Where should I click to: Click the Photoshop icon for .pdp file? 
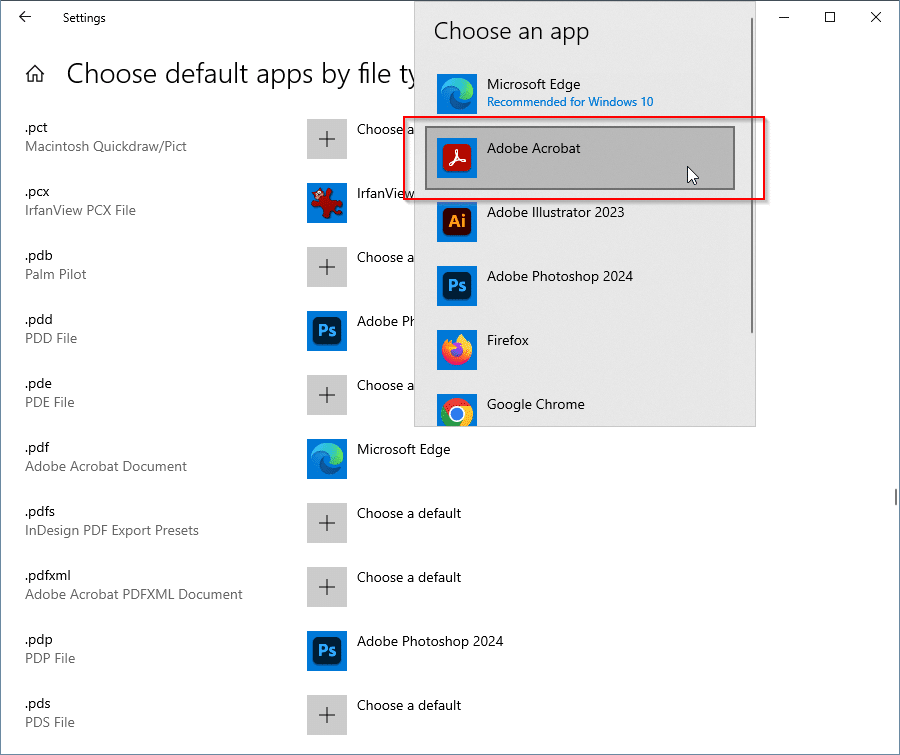[x=327, y=651]
